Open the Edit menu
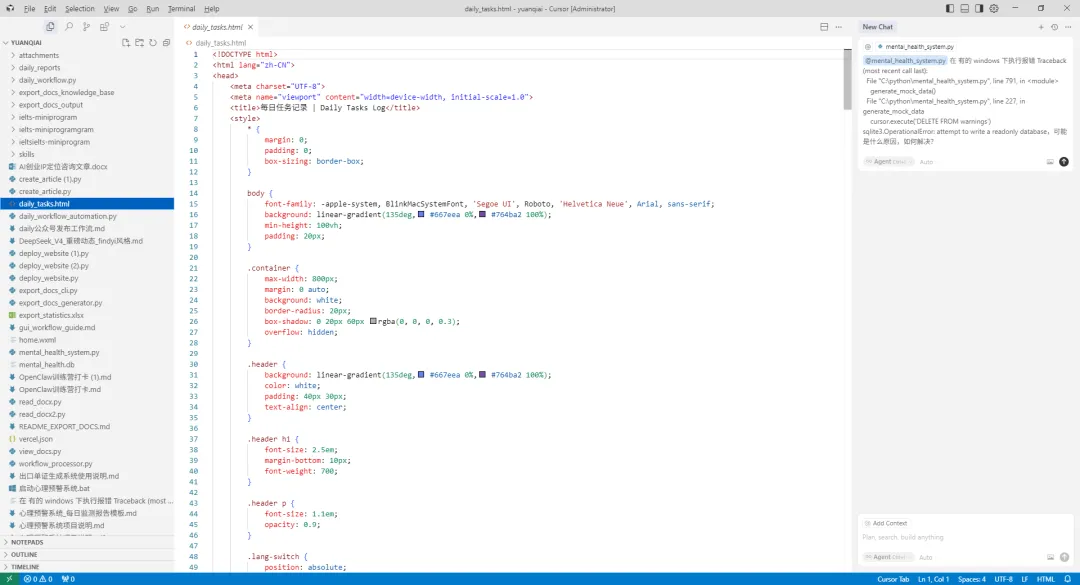Image resolution: width=1080 pixels, height=585 pixels. (50, 8)
